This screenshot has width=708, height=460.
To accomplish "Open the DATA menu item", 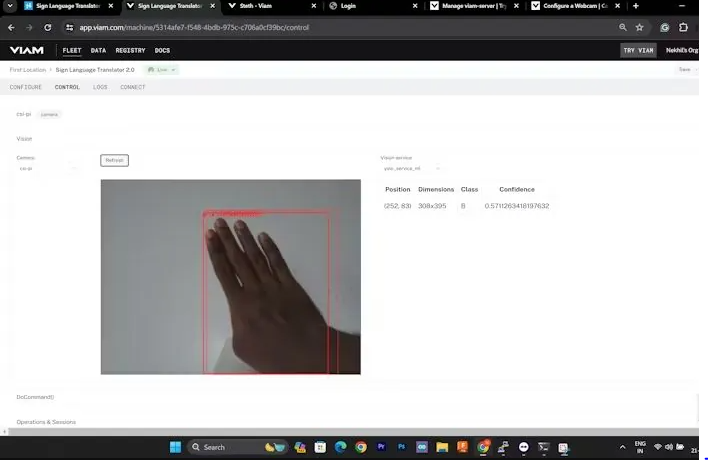I will (x=98, y=50).
